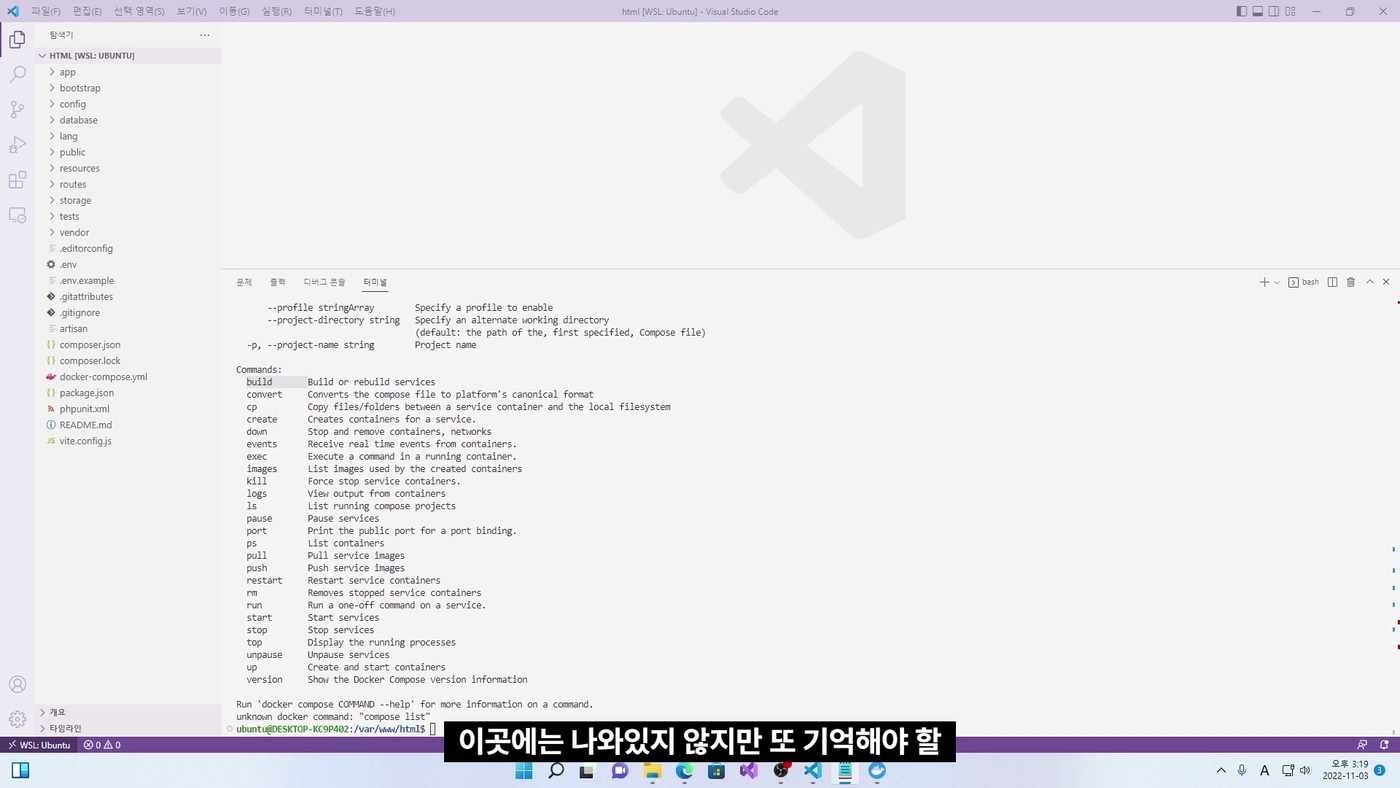Open the .env file
This screenshot has height=788, width=1400.
tap(128, 264)
